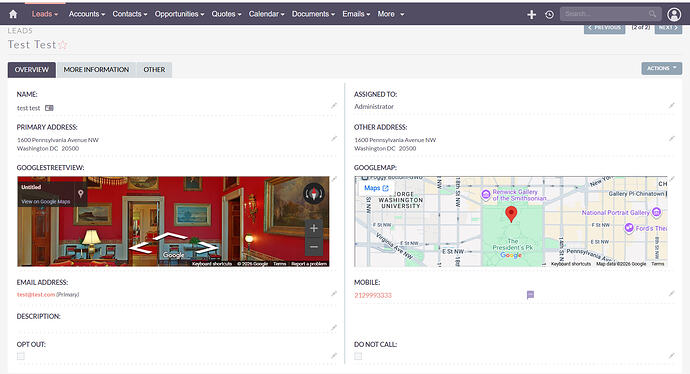Toggle the Opt Out checkbox
The width and height of the screenshot is (690, 374).
(x=21, y=356)
